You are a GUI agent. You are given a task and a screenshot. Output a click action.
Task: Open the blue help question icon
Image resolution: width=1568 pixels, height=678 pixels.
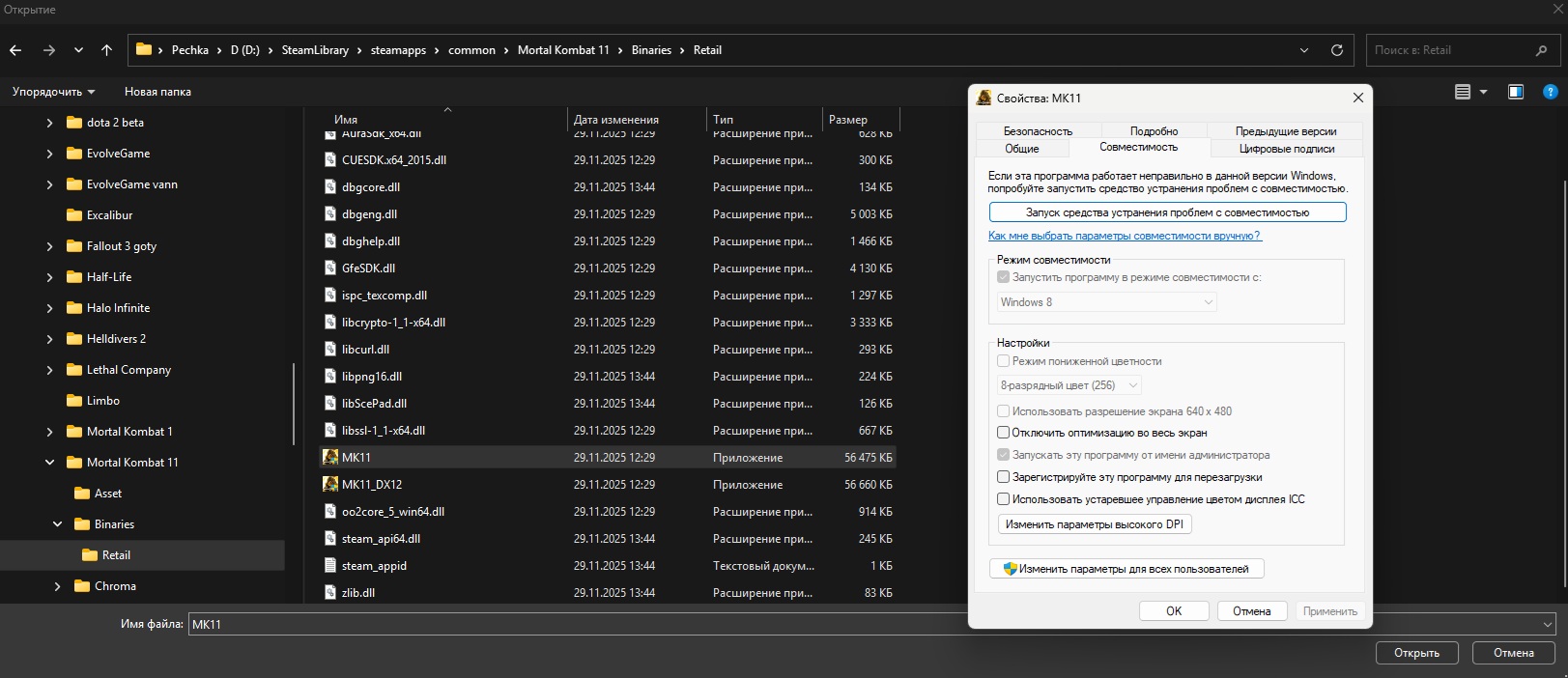coord(1551,92)
